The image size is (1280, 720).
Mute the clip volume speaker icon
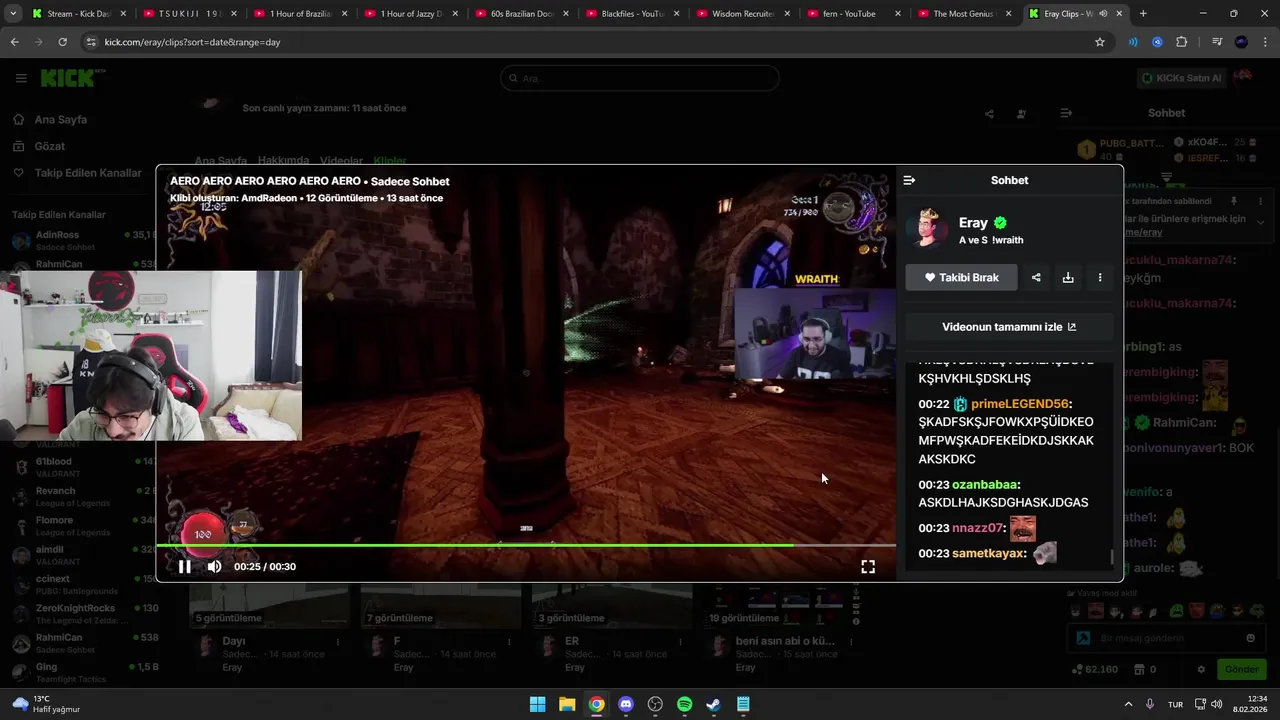click(x=214, y=567)
